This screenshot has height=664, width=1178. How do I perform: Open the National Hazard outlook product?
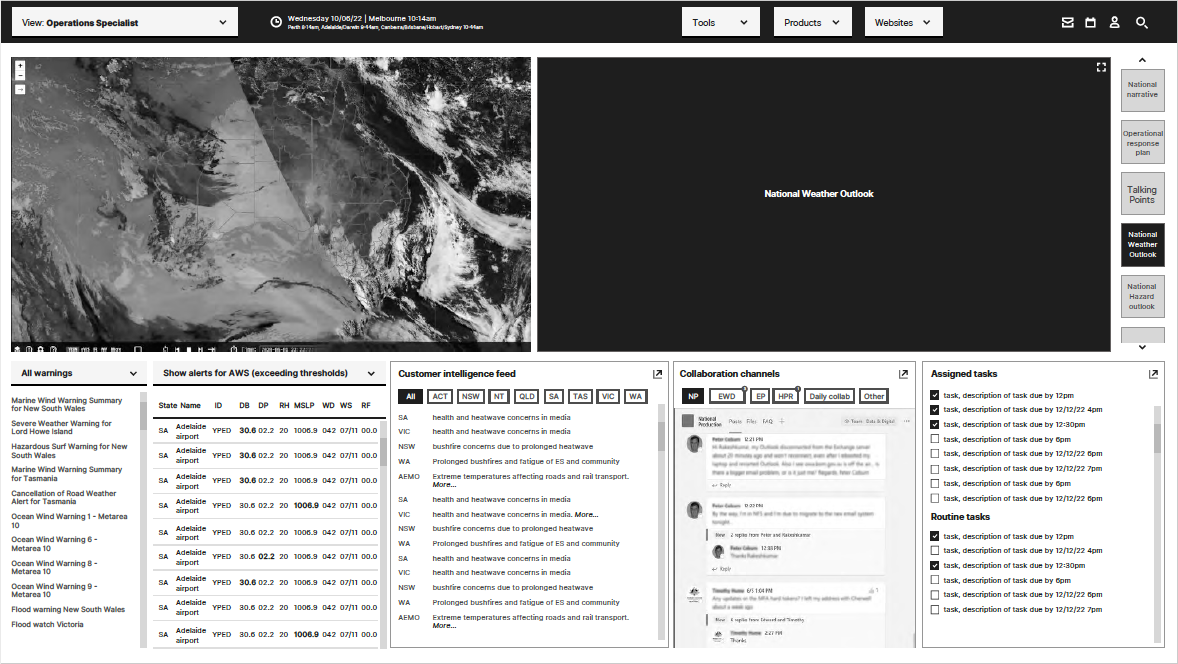[x=1142, y=297]
